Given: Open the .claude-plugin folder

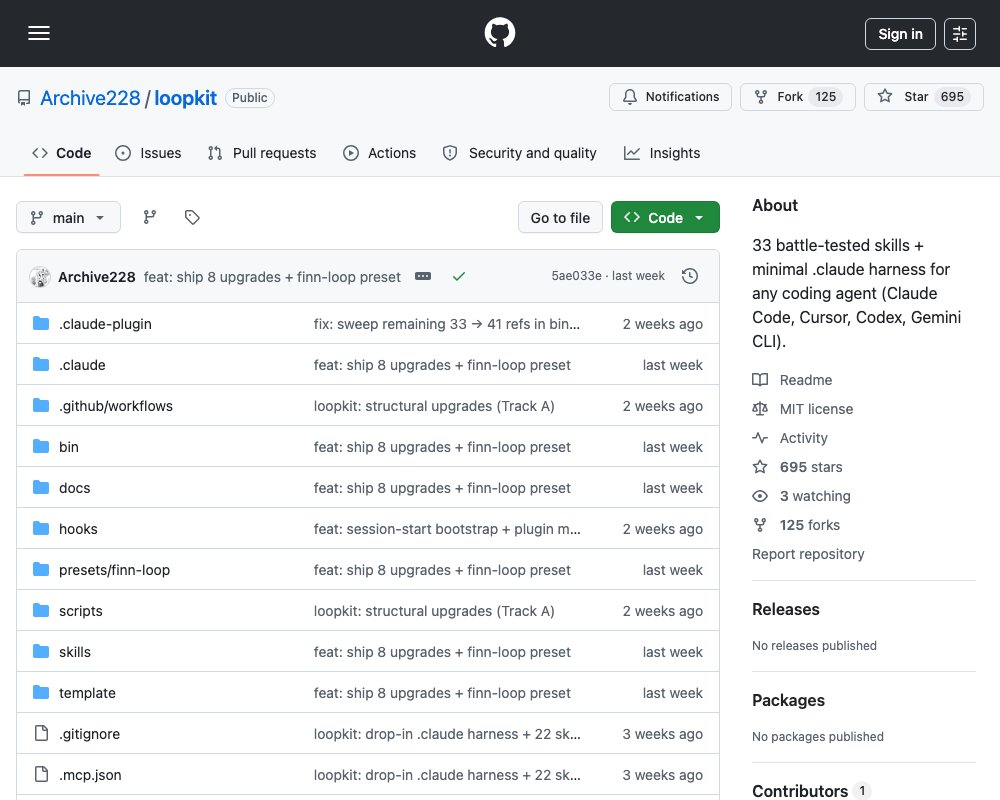Looking at the screenshot, I should [105, 324].
